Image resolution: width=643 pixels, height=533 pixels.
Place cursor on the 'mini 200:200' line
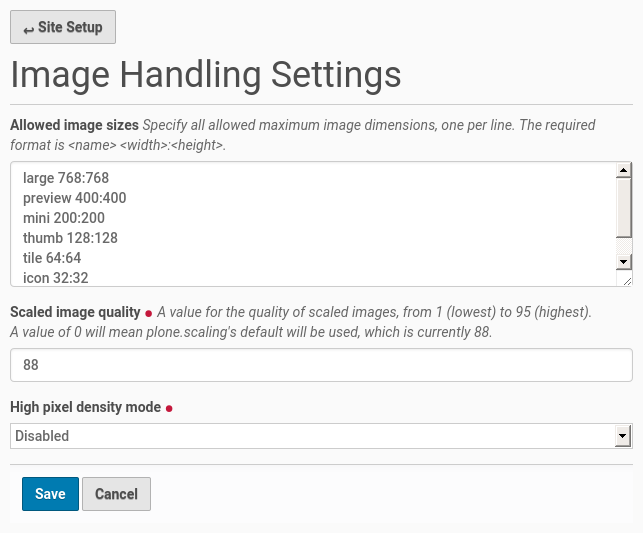coord(64,218)
